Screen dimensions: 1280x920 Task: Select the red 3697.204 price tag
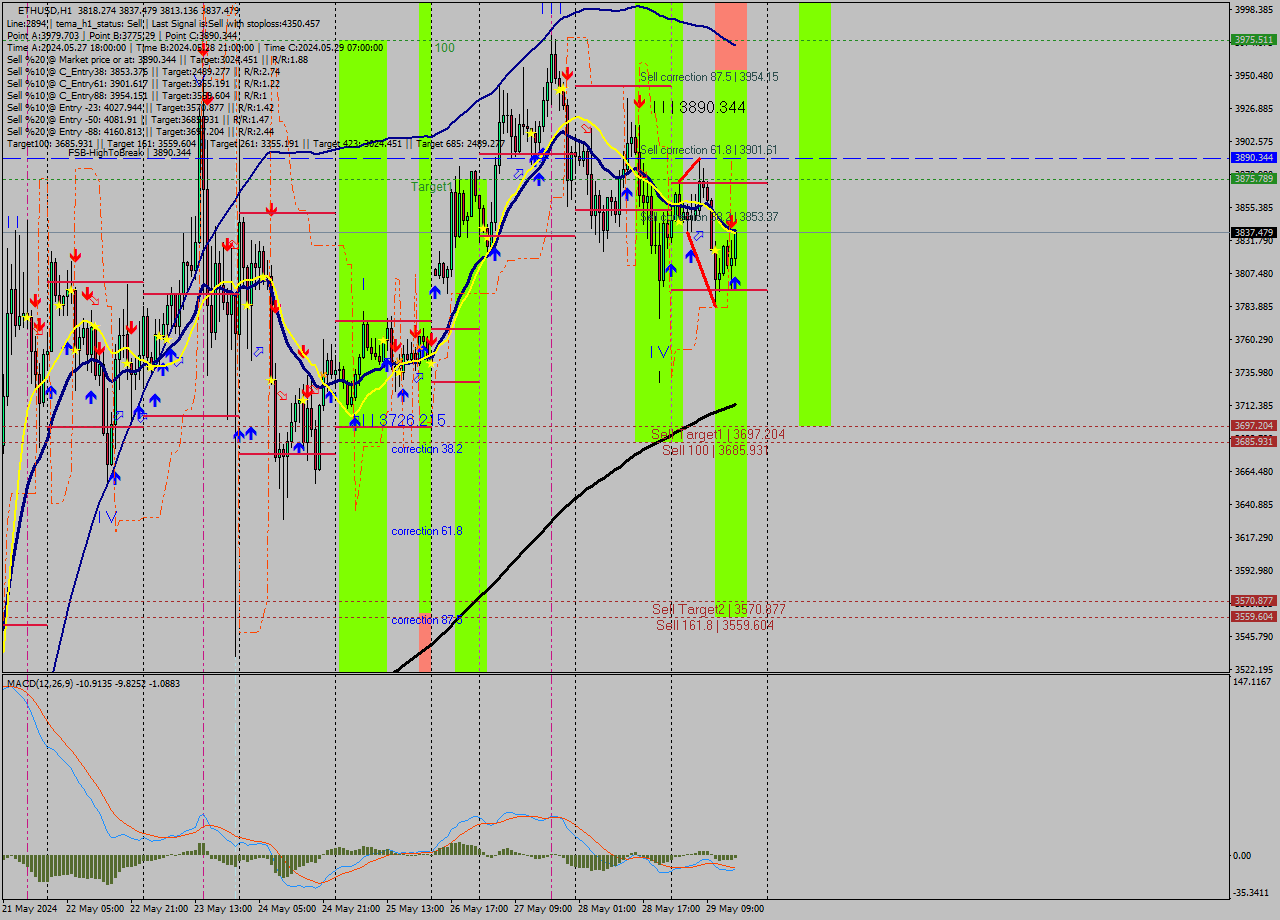pos(1253,426)
